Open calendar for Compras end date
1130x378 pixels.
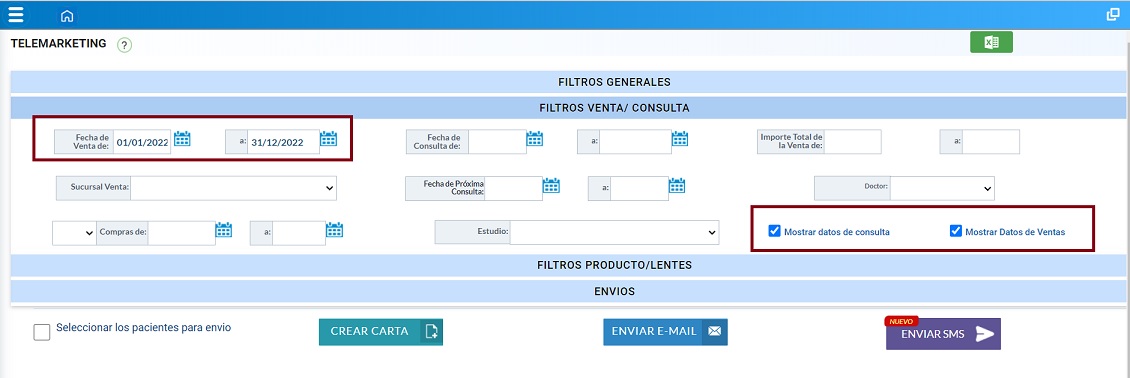pos(334,230)
